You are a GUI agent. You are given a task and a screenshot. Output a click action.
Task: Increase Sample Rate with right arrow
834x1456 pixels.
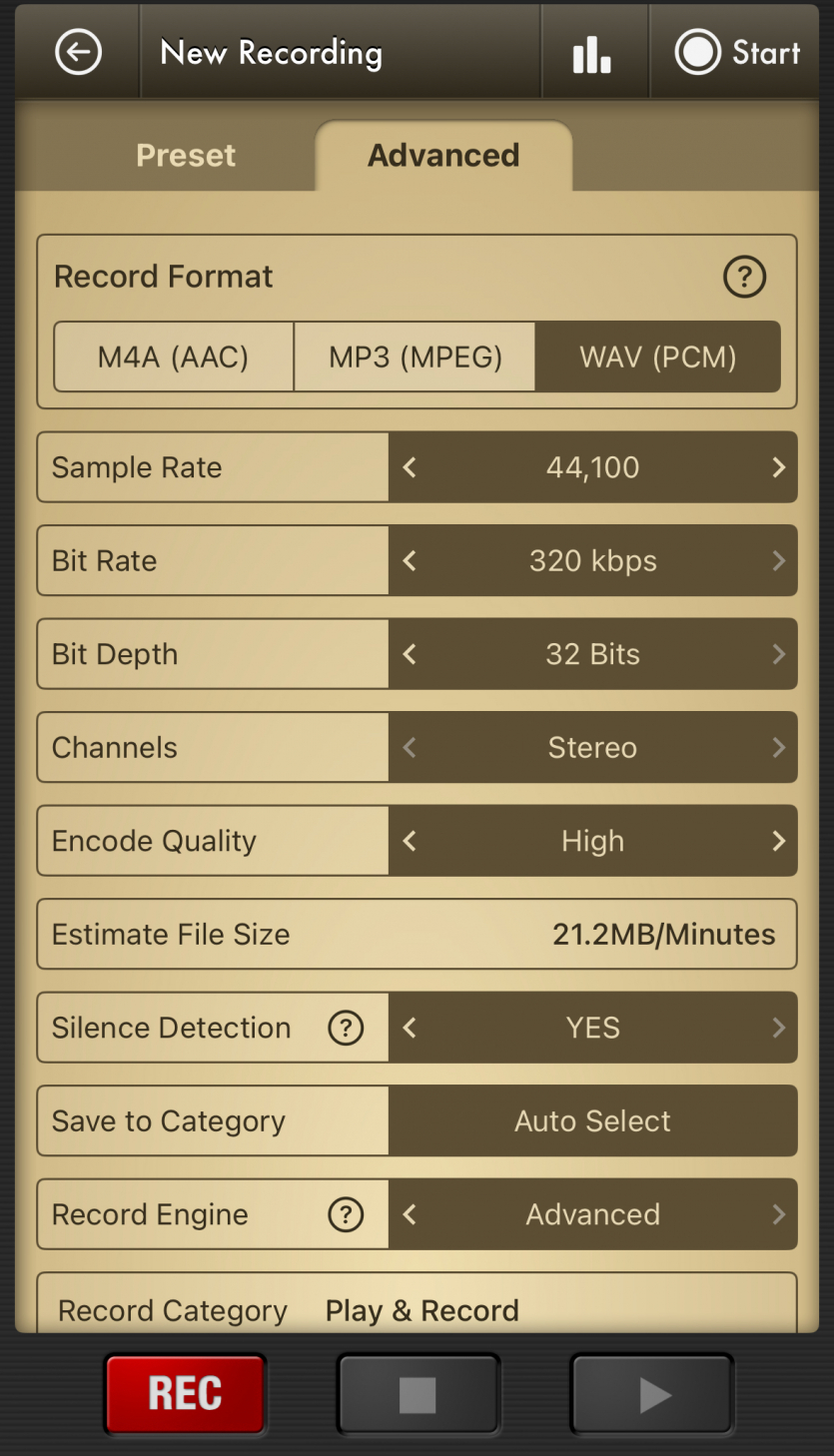pyautogui.click(x=778, y=467)
